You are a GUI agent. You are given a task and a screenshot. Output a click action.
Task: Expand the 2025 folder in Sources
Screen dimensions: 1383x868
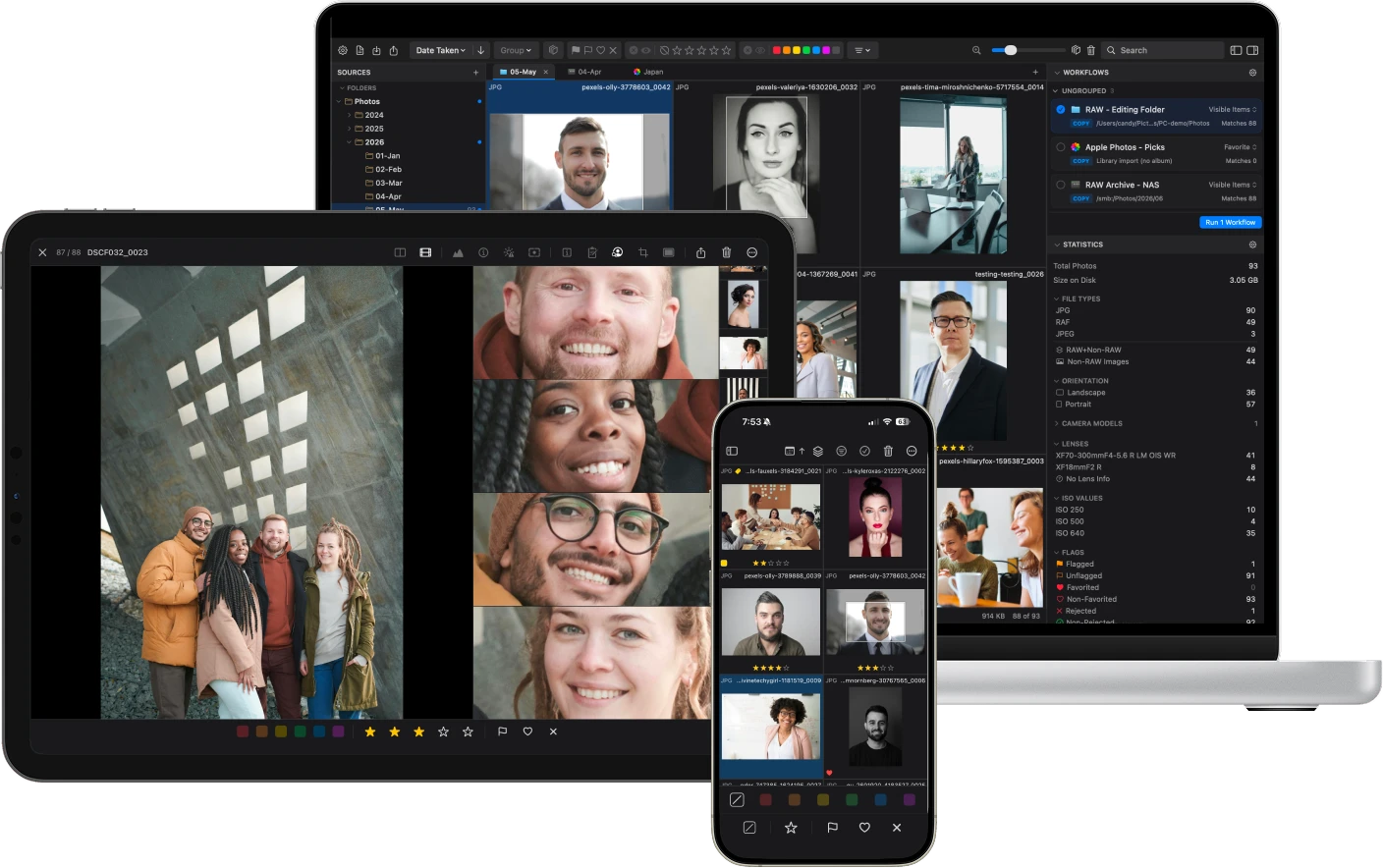coord(349,129)
